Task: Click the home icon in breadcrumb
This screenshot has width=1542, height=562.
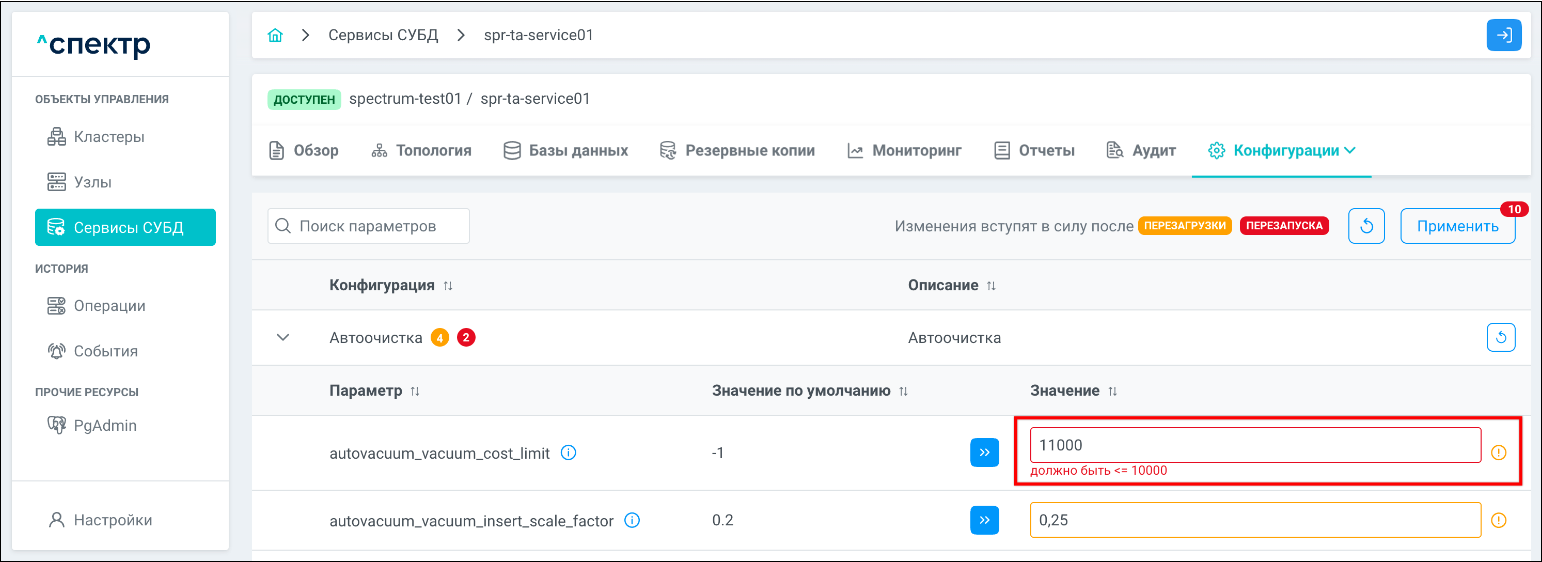Action: 275,35
